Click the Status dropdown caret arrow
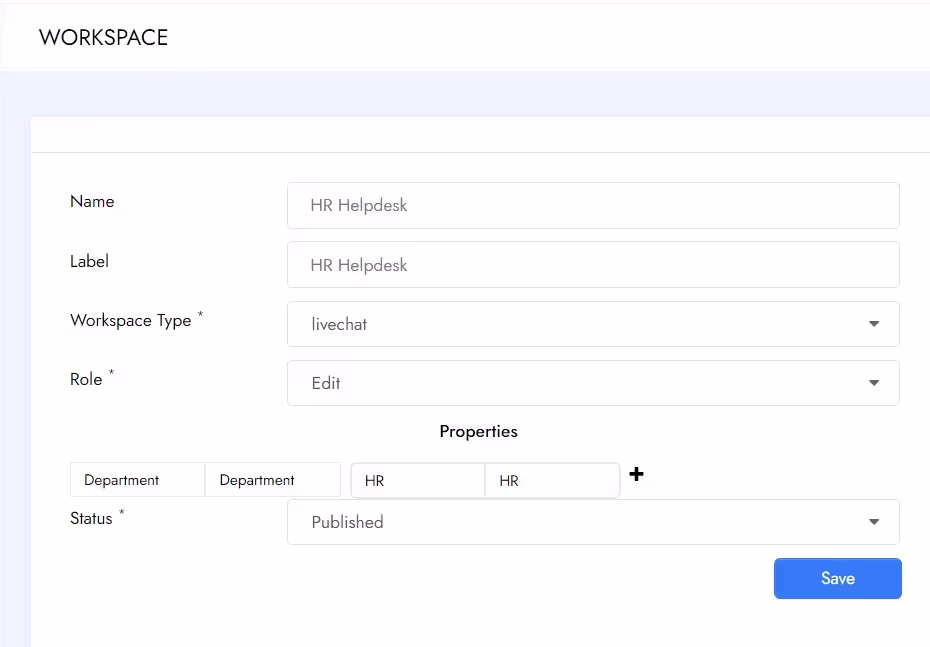 874,522
